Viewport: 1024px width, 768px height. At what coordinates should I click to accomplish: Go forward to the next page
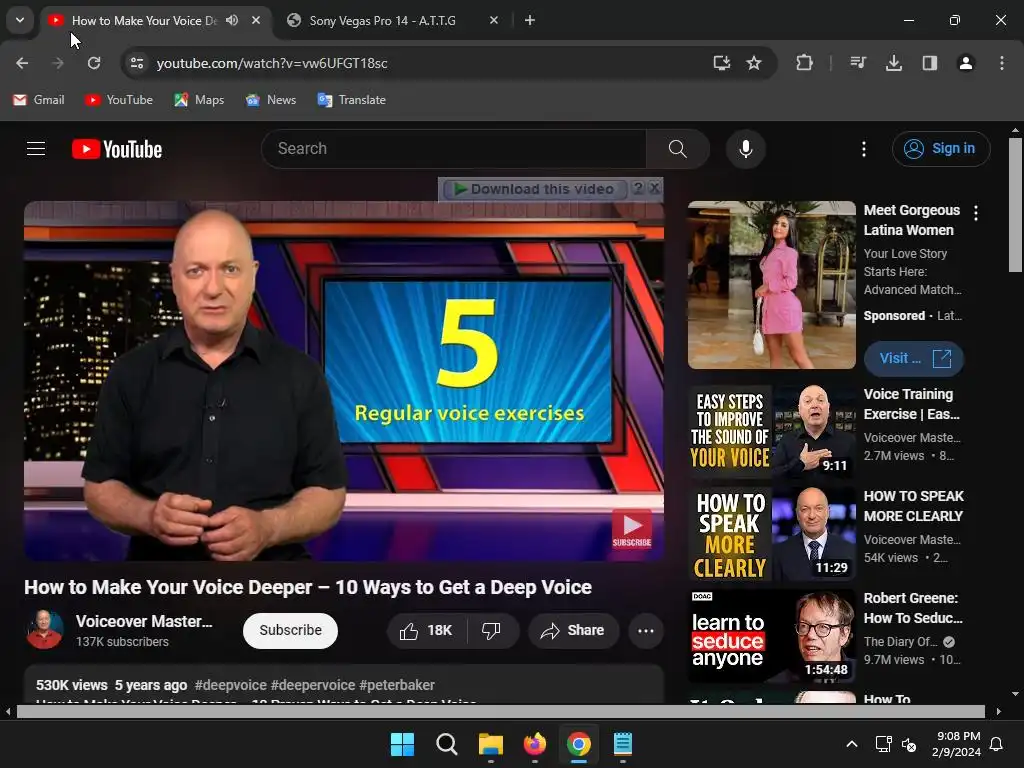point(58,63)
